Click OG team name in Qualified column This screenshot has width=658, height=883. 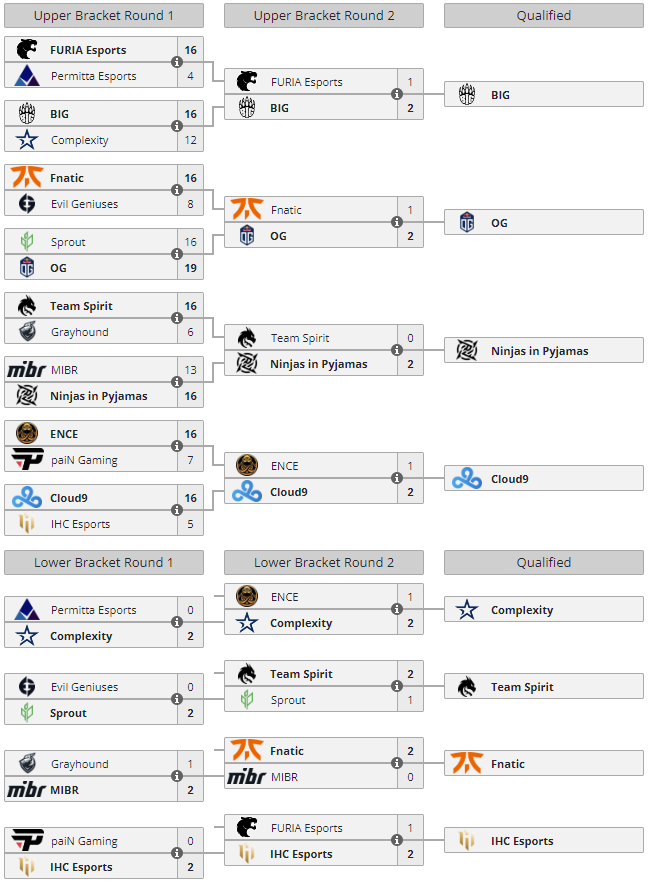click(499, 223)
